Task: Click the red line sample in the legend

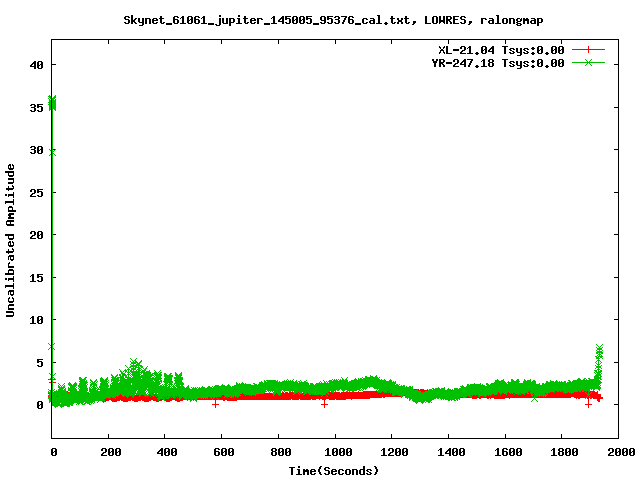Action: (x=589, y=49)
